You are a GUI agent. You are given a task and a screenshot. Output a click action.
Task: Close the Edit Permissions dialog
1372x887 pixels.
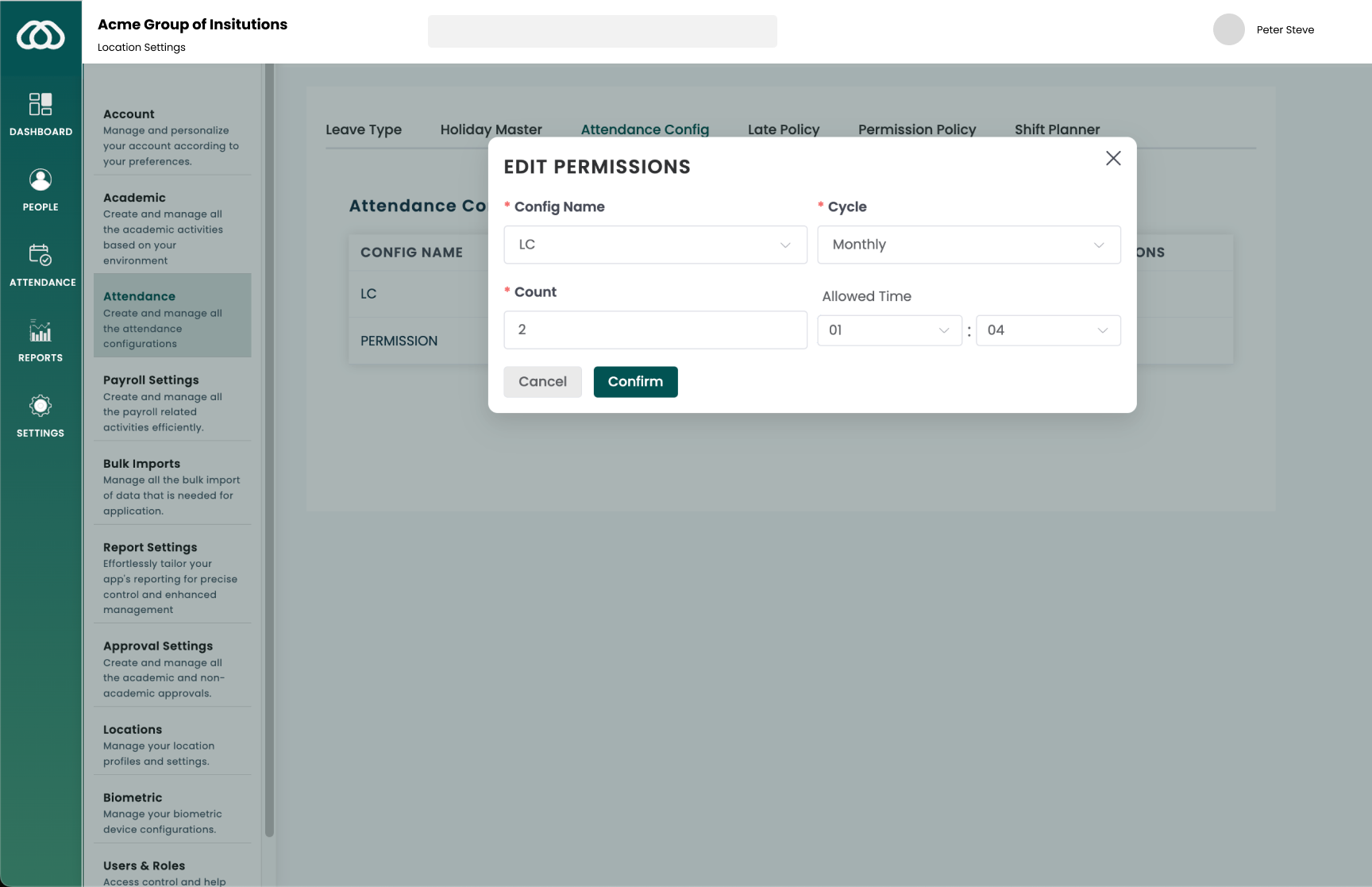[1113, 158]
